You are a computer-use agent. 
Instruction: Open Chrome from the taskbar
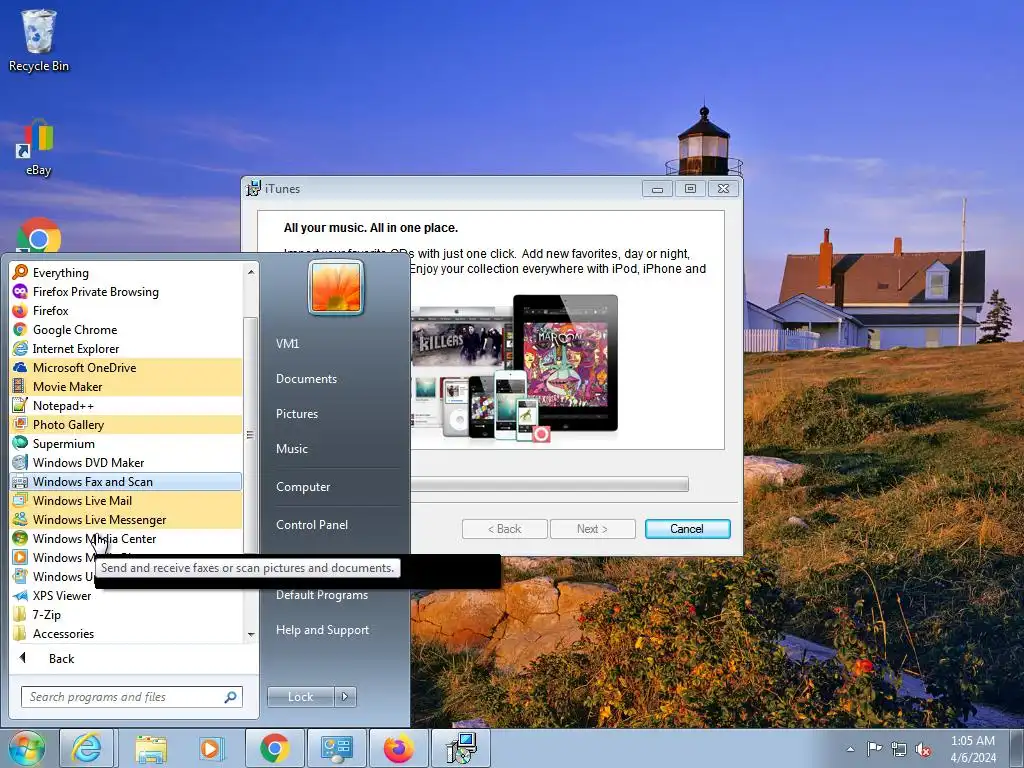click(x=275, y=748)
